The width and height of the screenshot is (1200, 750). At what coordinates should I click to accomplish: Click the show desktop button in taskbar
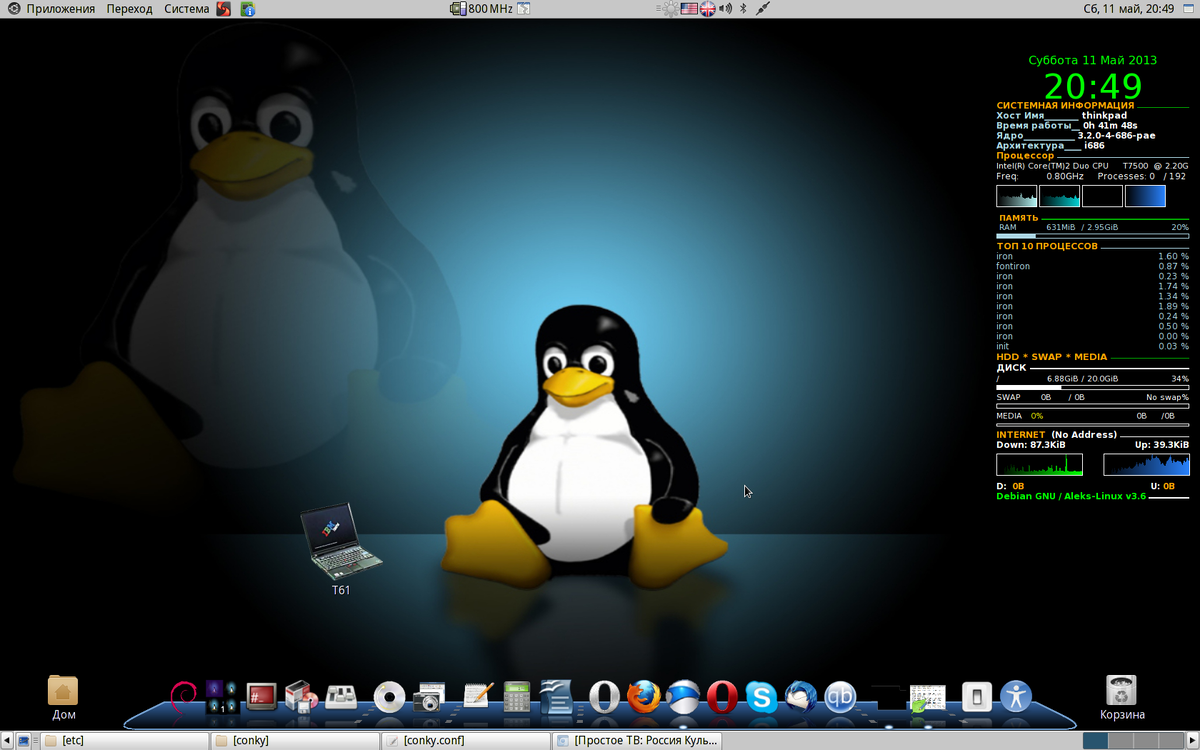pyautogui.click(x=23, y=741)
